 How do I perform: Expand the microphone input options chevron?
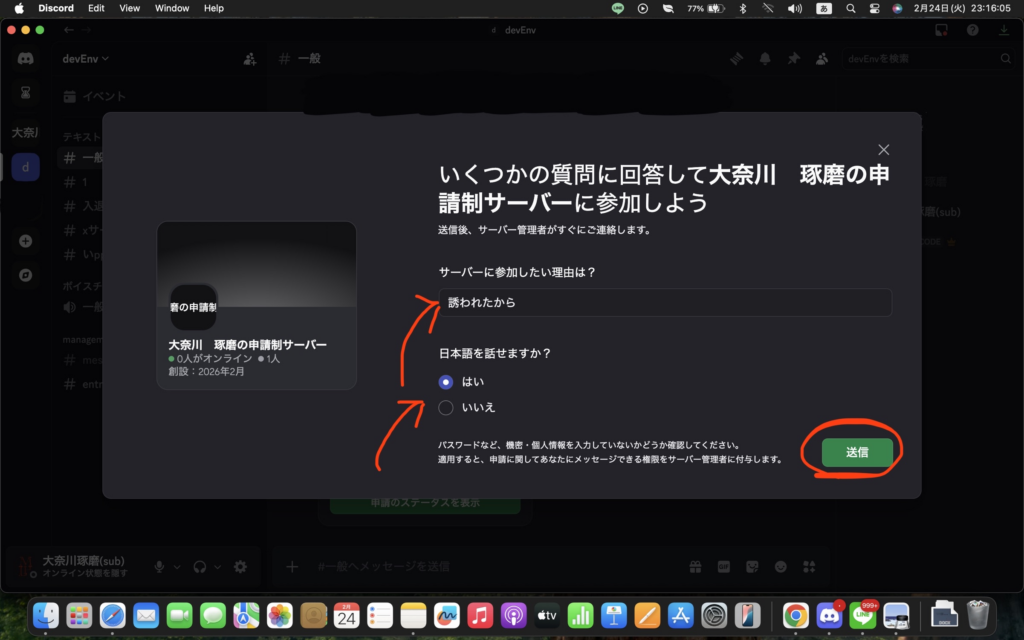[177, 567]
